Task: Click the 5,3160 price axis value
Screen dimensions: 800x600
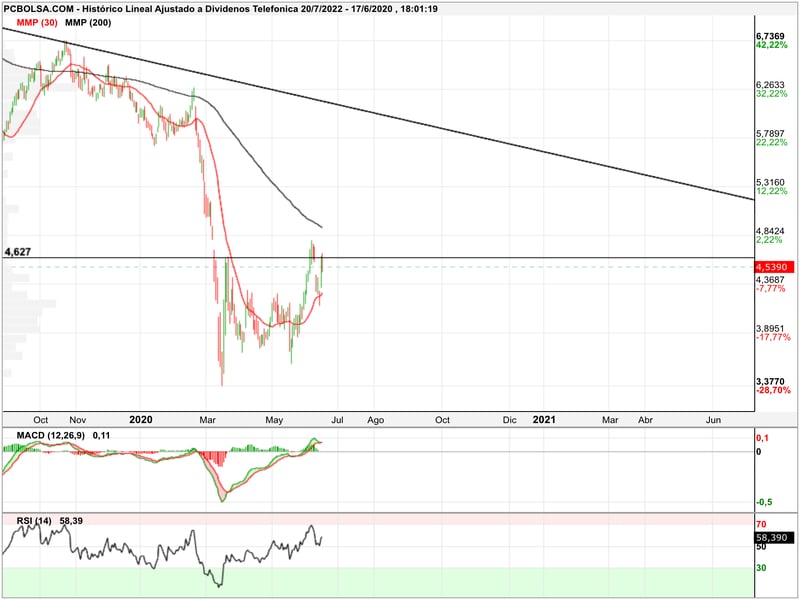Action: [770, 183]
